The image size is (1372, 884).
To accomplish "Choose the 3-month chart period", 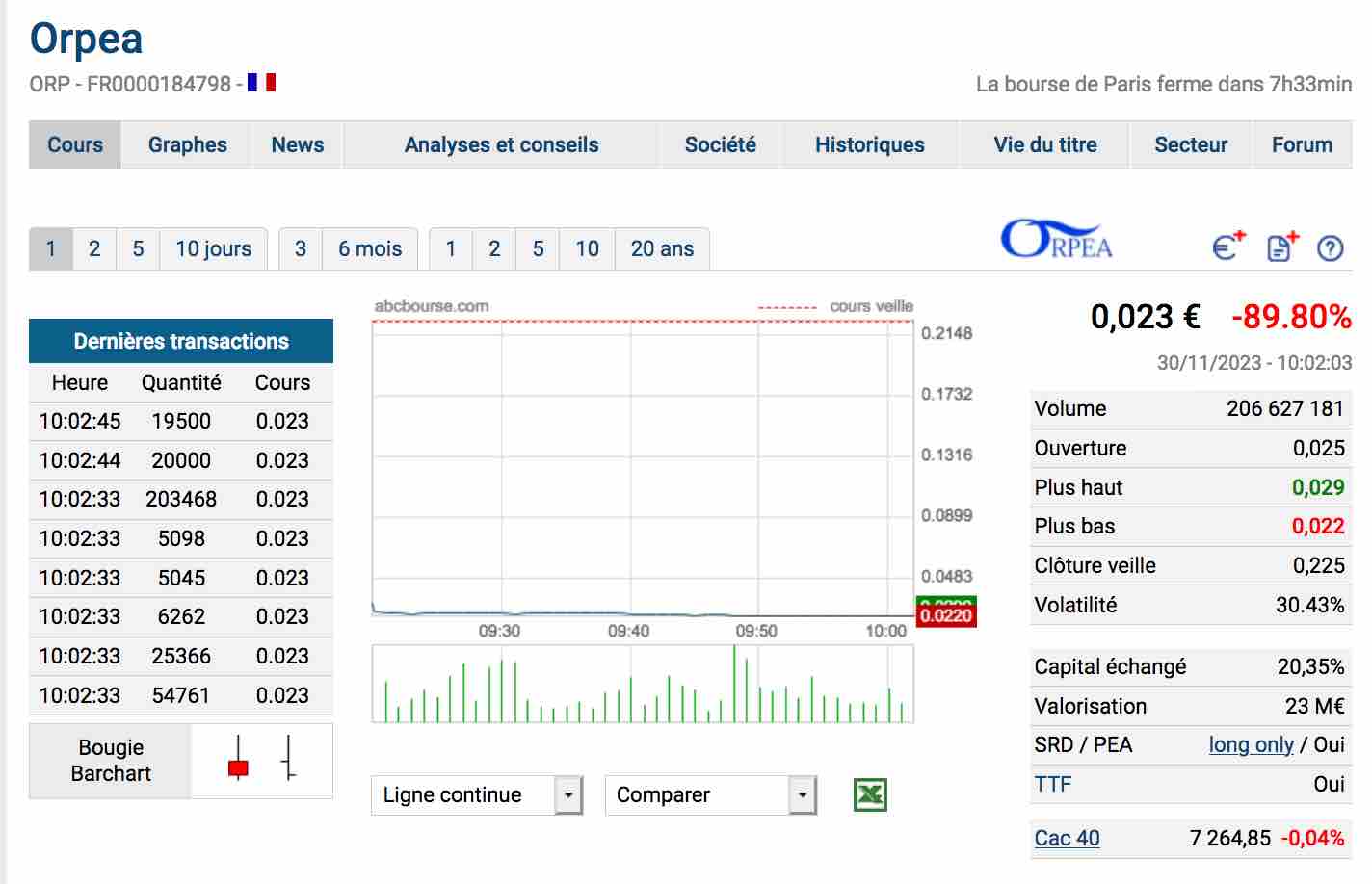I will 301,248.
